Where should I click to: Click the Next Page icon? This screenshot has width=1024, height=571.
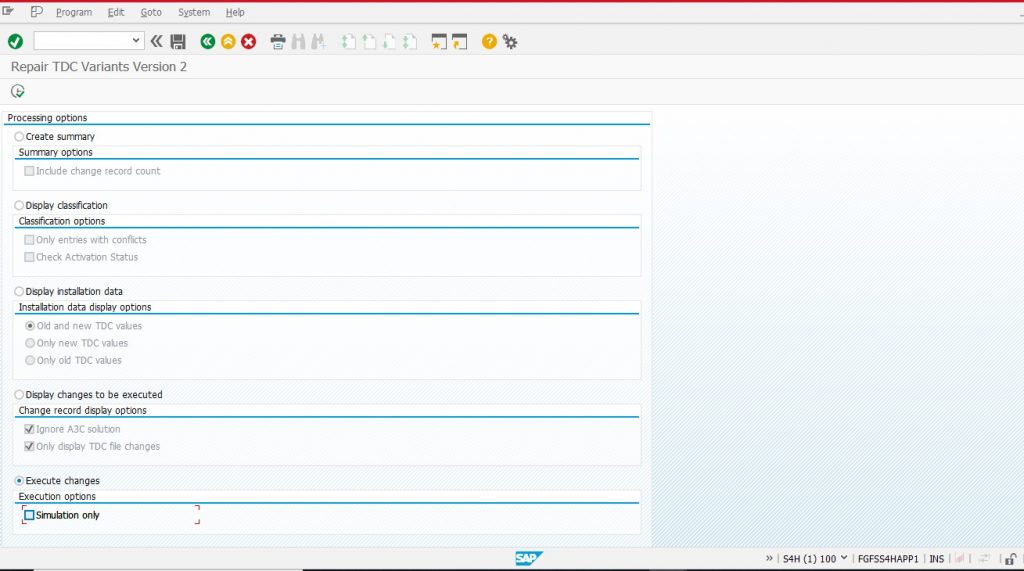389,42
